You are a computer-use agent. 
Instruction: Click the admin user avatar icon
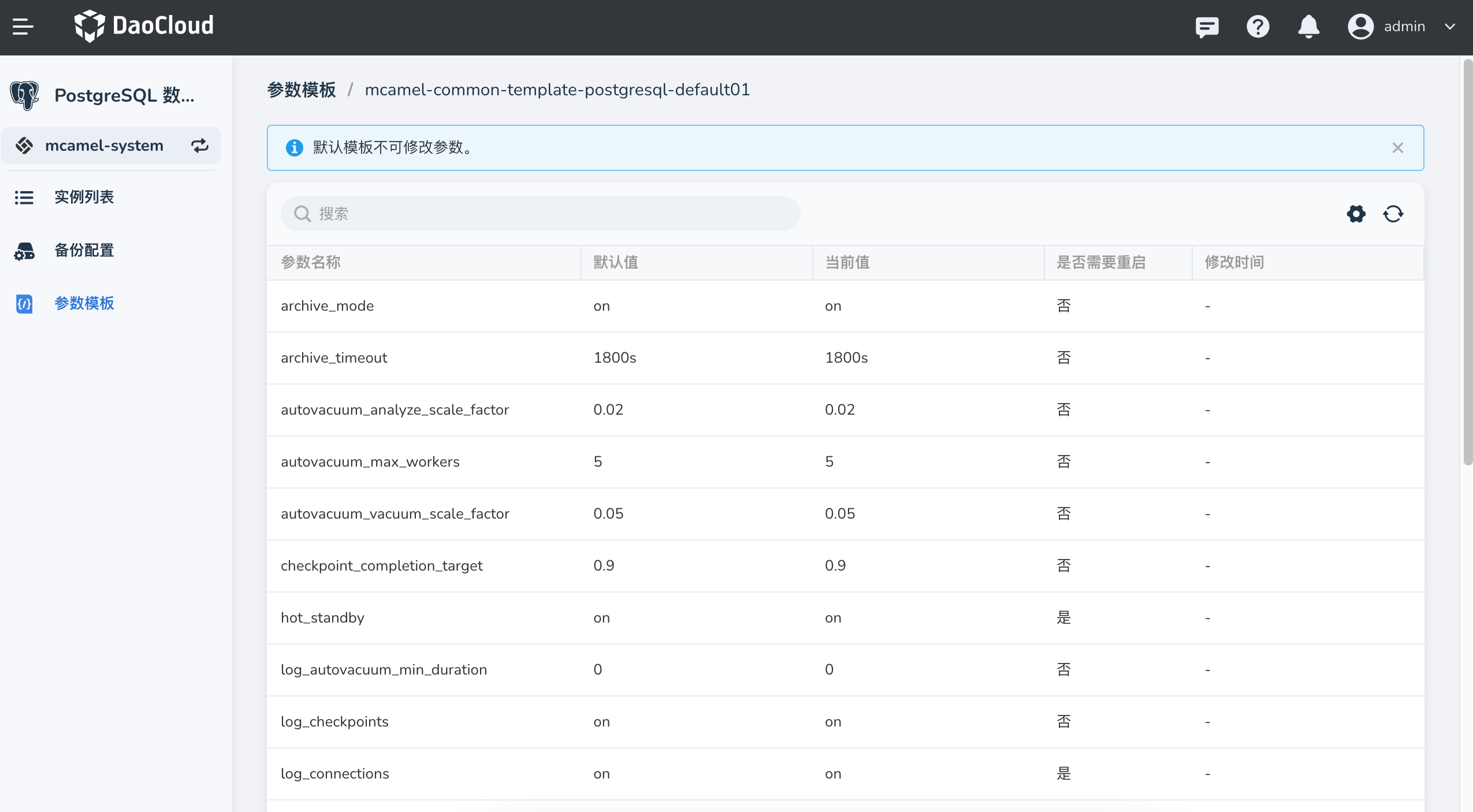click(1360, 27)
